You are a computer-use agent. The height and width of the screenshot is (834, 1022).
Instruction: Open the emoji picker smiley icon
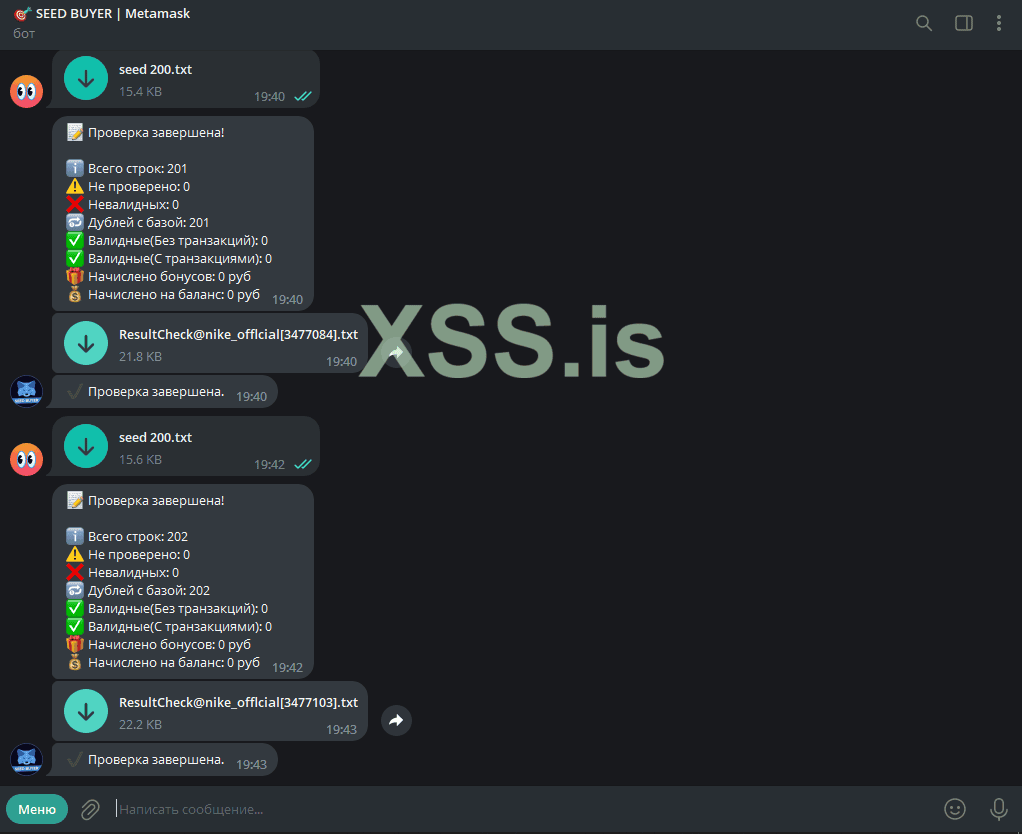click(955, 809)
